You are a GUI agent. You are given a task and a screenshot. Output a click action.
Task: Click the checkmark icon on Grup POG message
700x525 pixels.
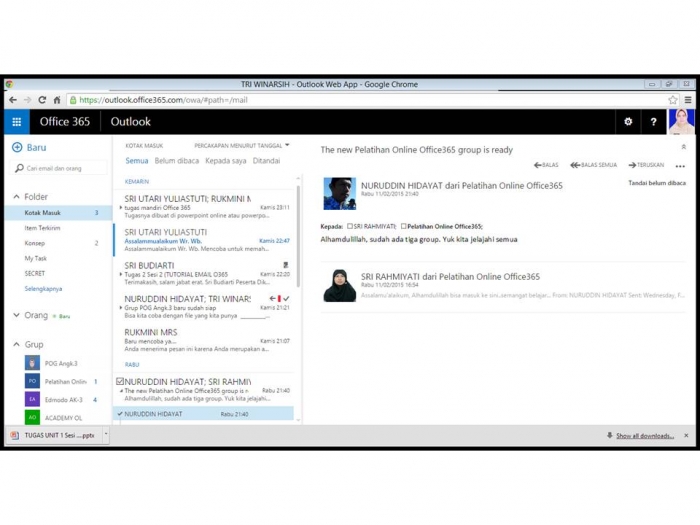286,299
